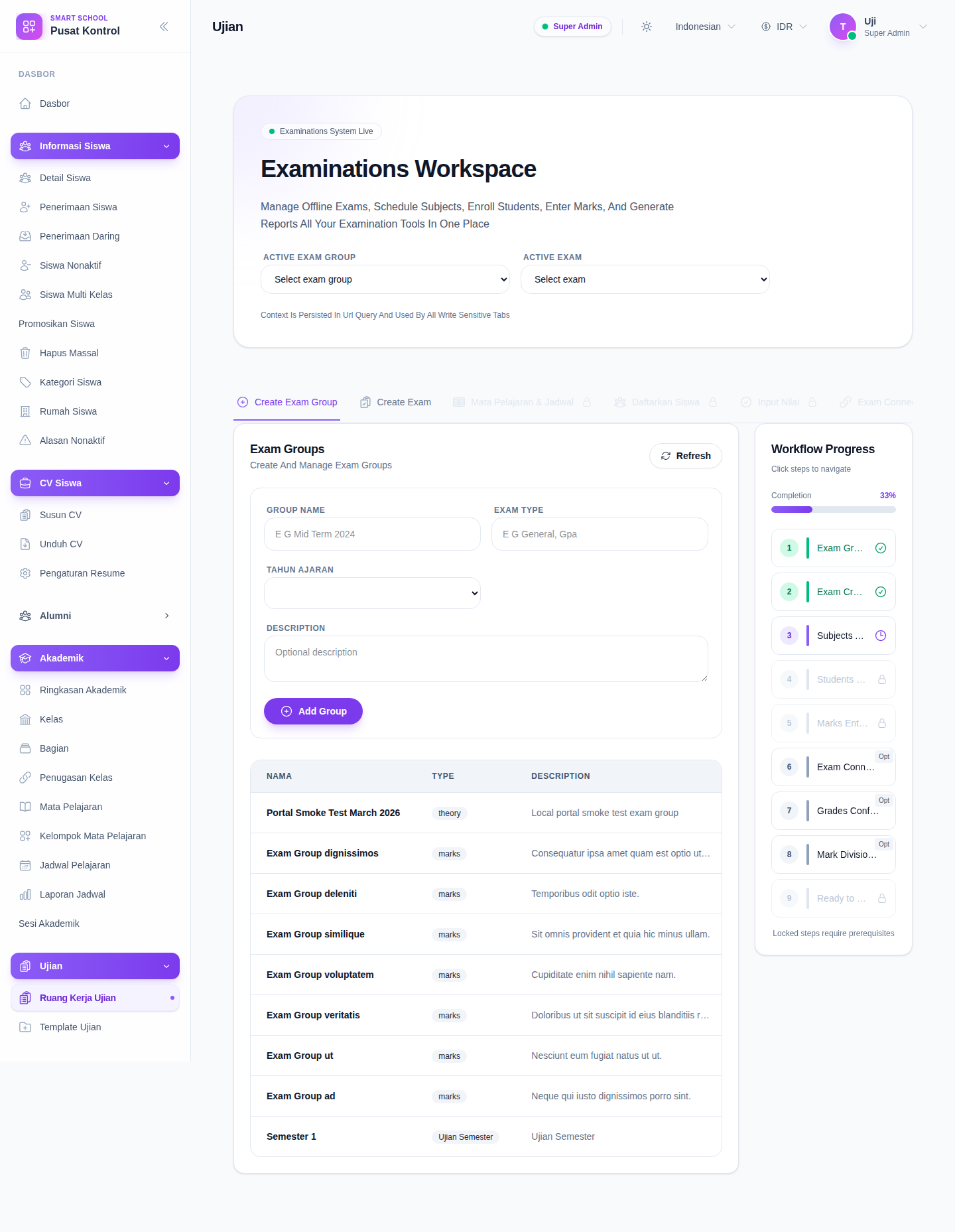Open Ruang Kerja Ujian menu item
955x1232 pixels.
pos(95,998)
